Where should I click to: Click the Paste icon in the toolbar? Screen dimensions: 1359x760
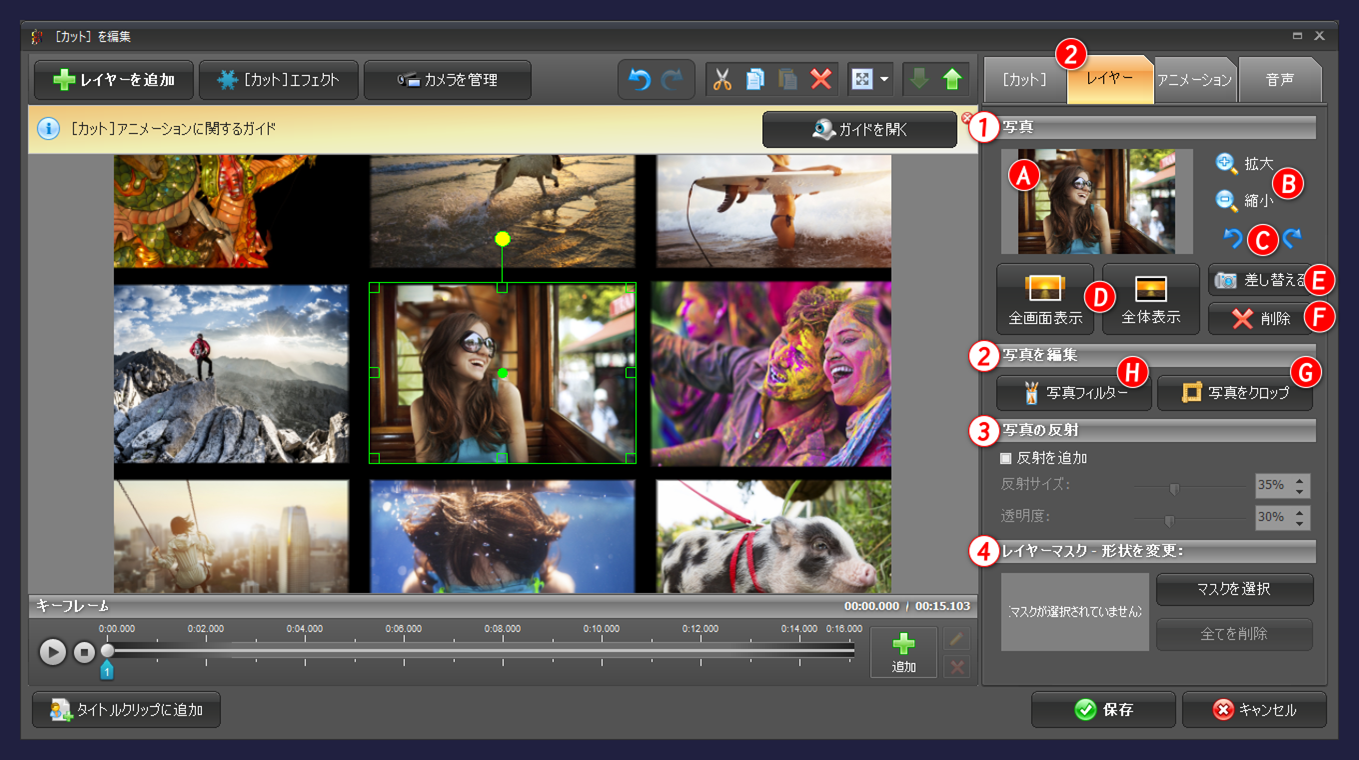click(787, 79)
